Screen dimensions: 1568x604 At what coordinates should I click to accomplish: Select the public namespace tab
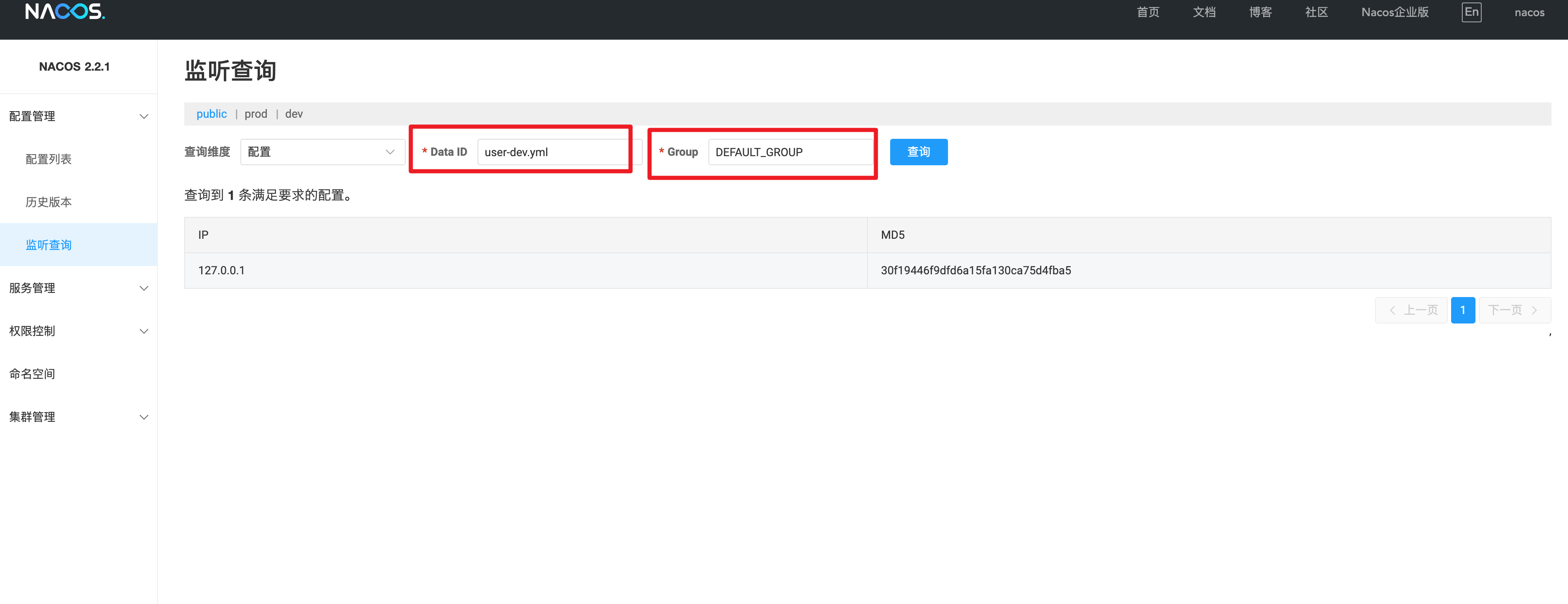tap(211, 114)
